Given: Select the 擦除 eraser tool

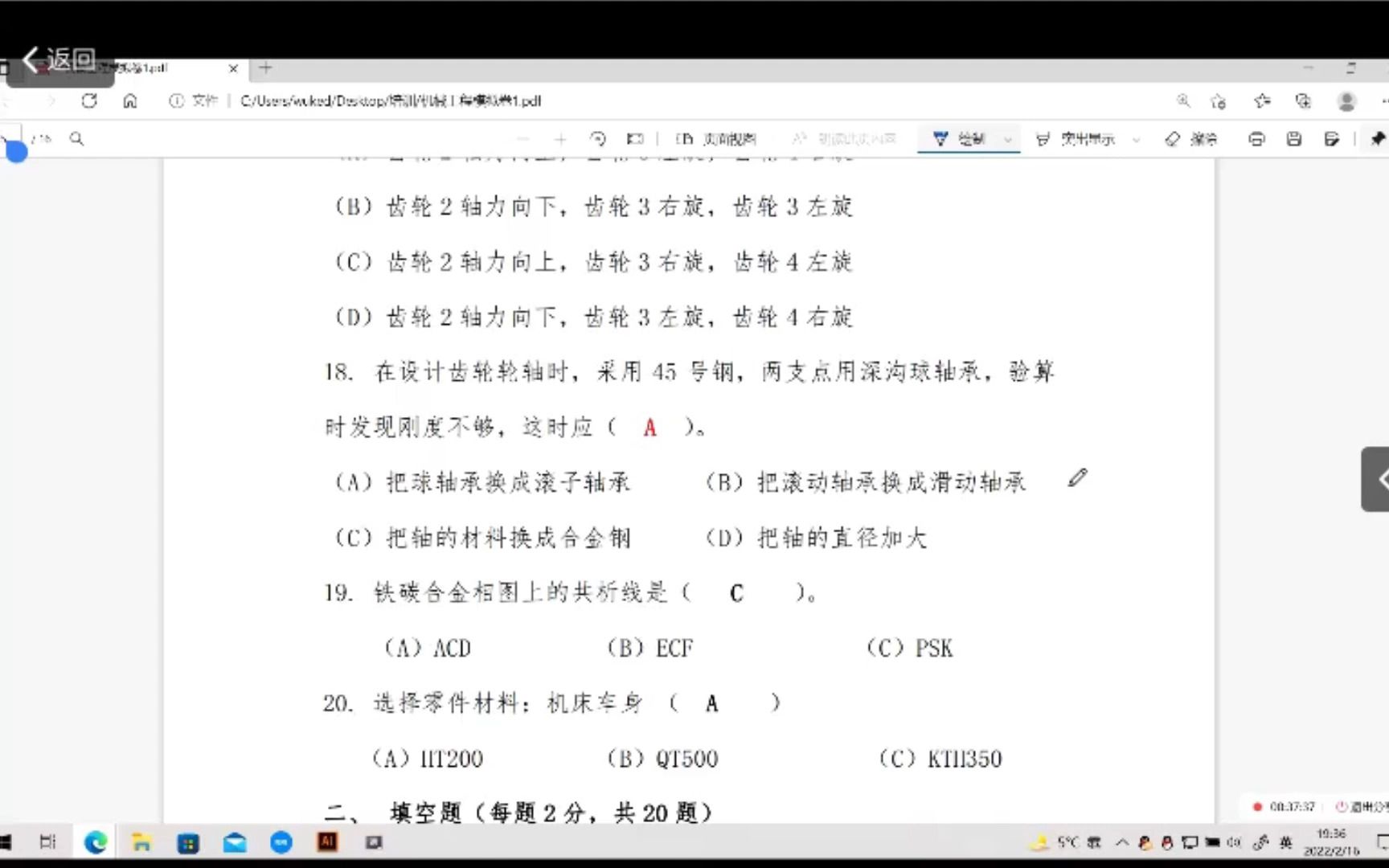Looking at the screenshot, I should pos(1191,139).
